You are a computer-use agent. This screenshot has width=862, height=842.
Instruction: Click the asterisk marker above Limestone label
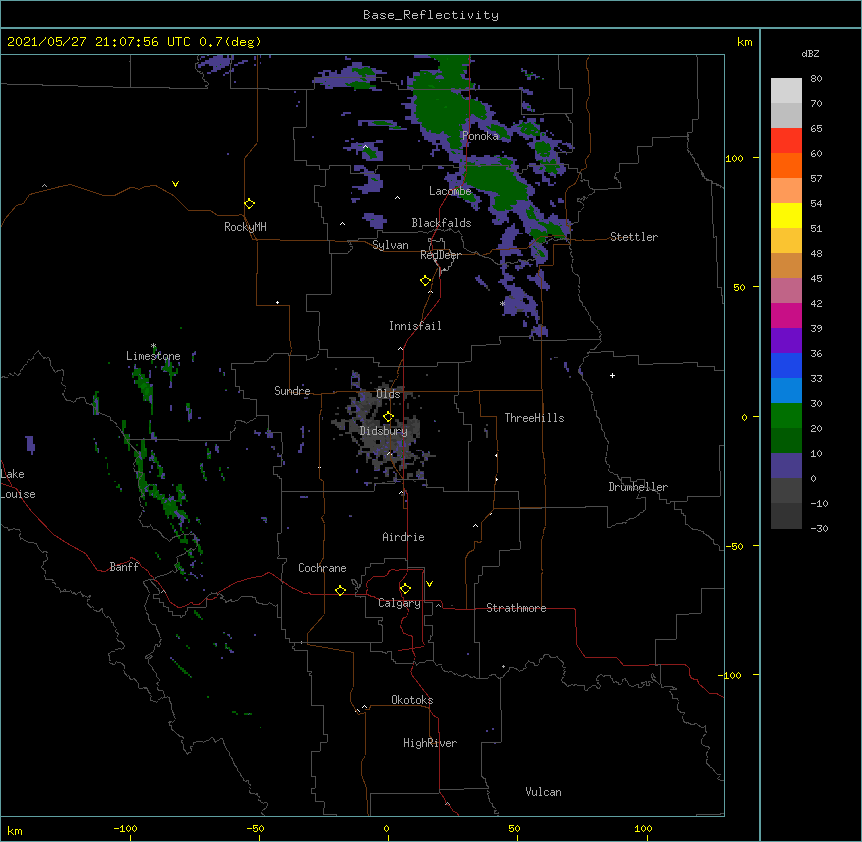(x=153, y=346)
